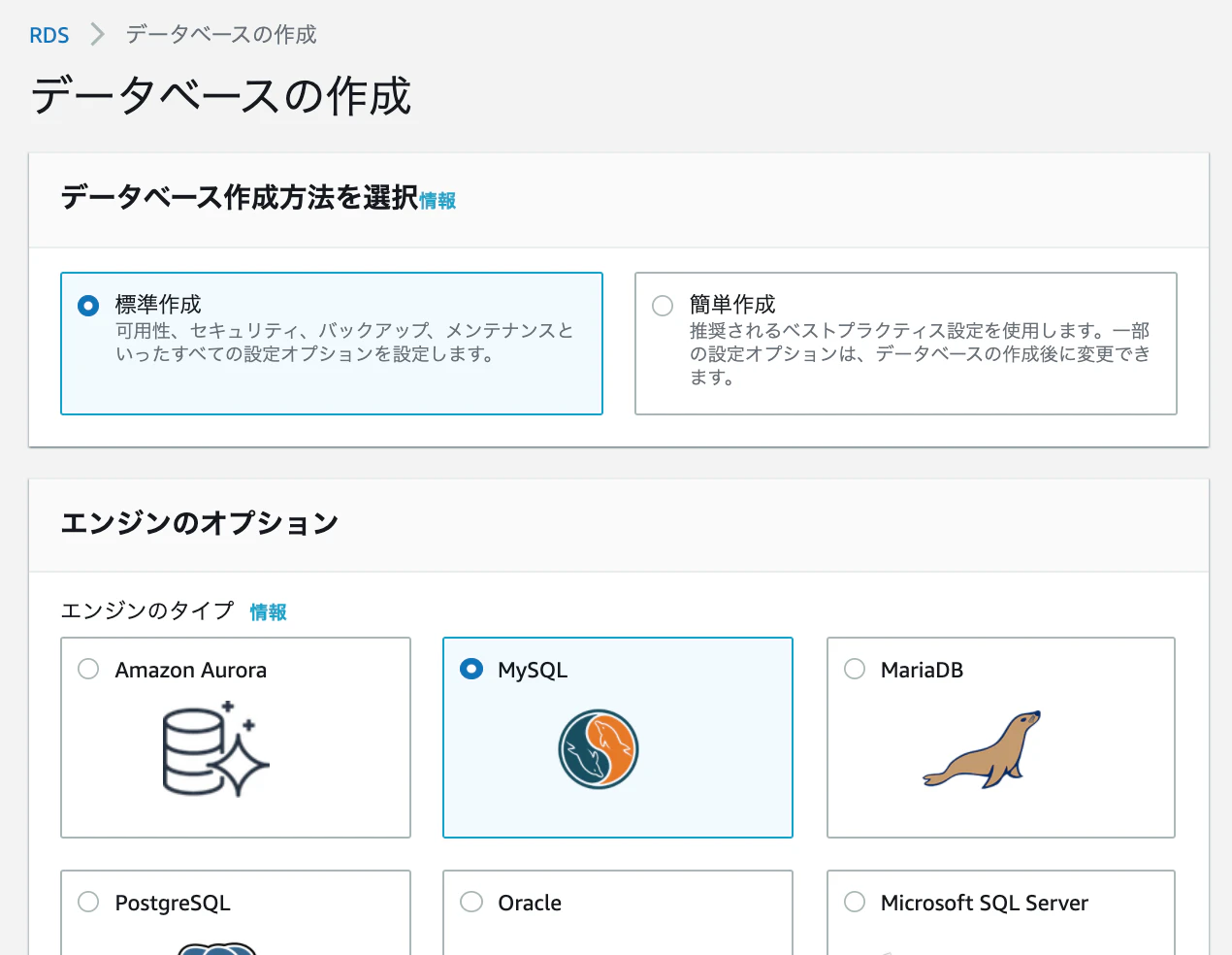Image resolution: width=1232 pixels, height=955 pixels.
Task: Click the 標準作成 option title
Action: point(158,305)
